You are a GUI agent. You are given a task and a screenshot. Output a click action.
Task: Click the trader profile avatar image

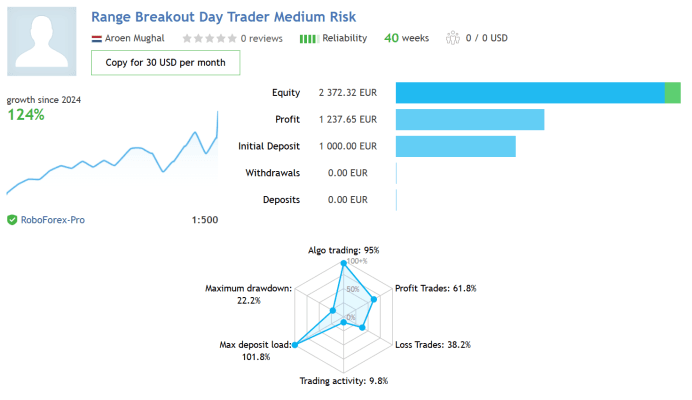pyautogui.click(x=41, y=41)
